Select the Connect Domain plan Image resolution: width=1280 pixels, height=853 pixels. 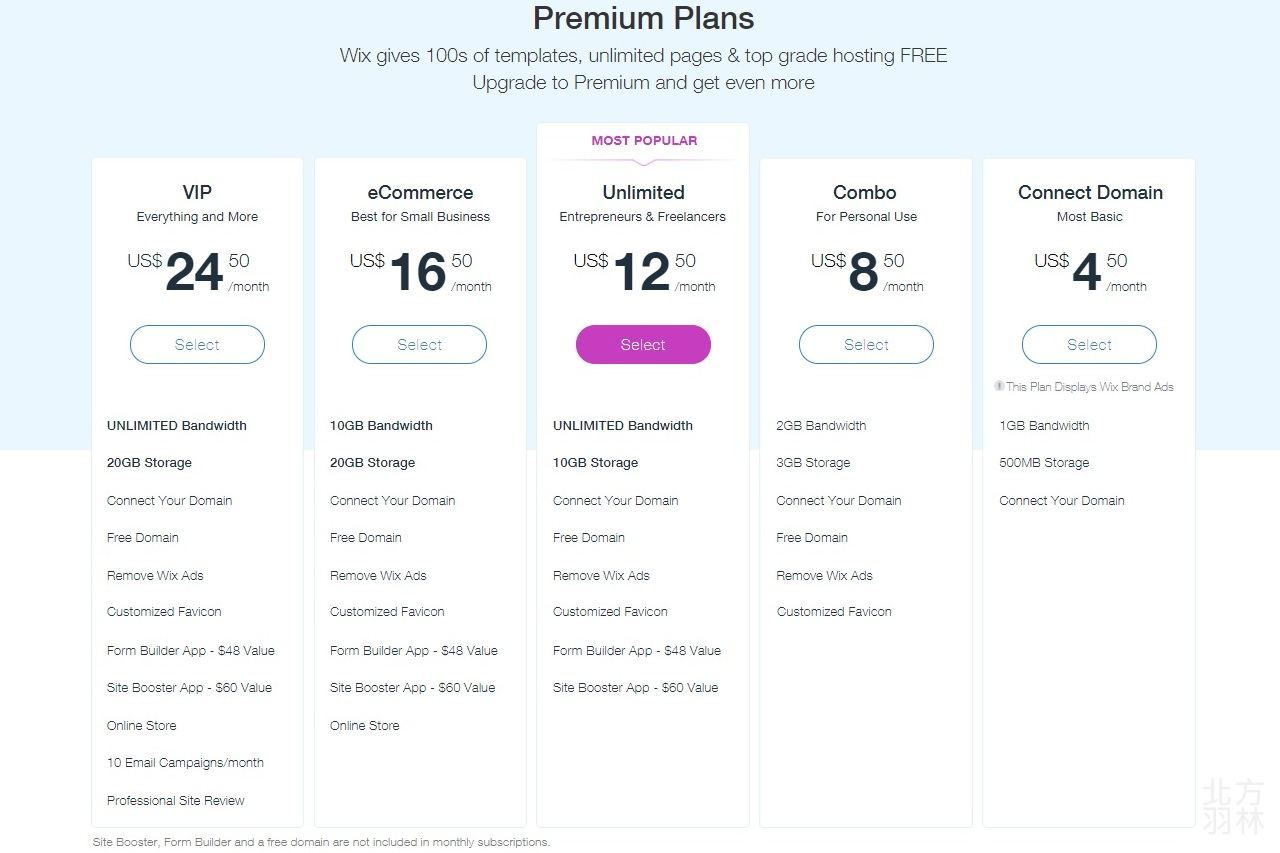tap(1089, 344)
